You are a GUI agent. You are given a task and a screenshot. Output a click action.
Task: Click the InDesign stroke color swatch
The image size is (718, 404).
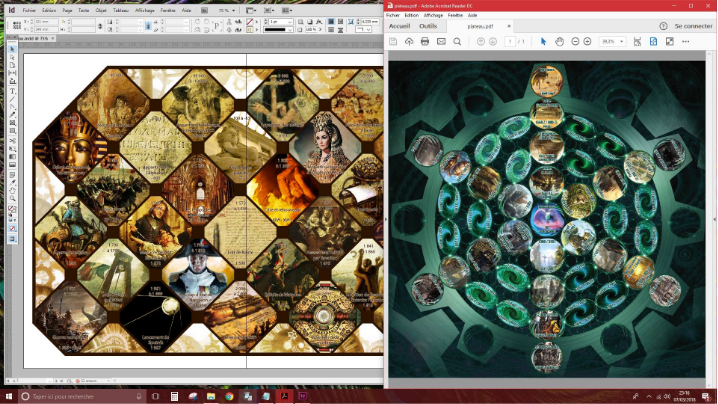click(x=250, y=29)
